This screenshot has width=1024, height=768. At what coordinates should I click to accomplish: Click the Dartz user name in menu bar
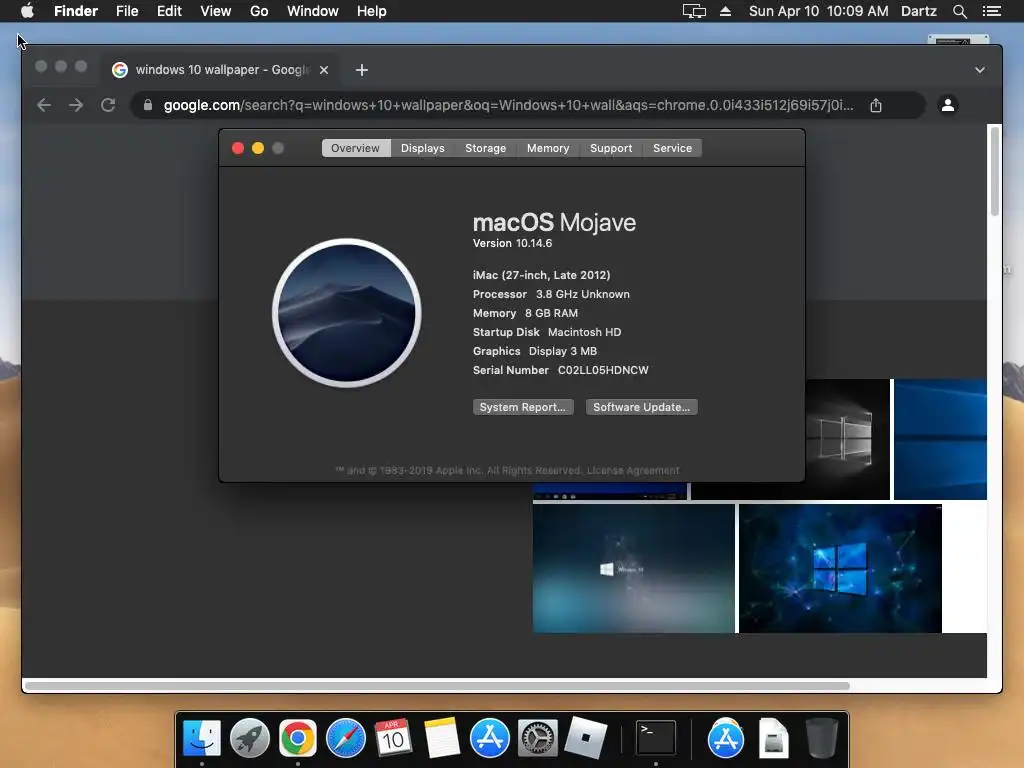[x=919, y=11]
